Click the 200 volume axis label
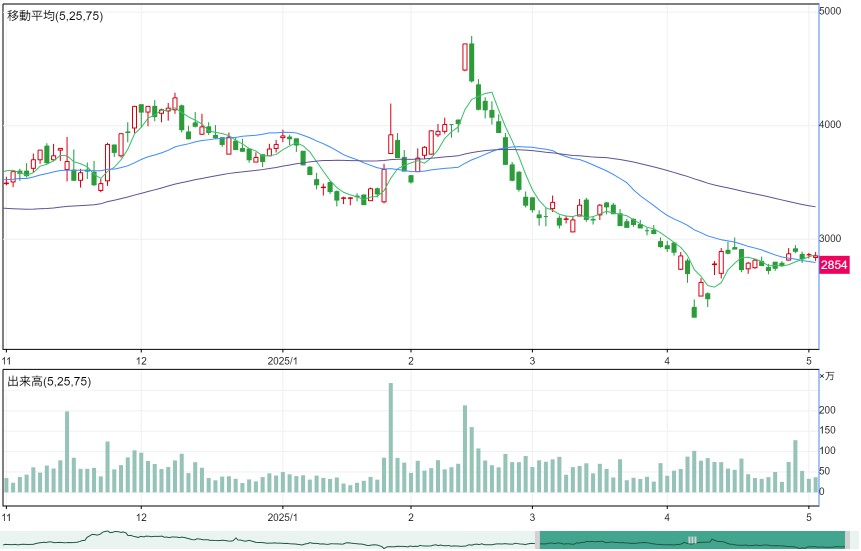This screenshot has height=551, width=861. point(828,410)
